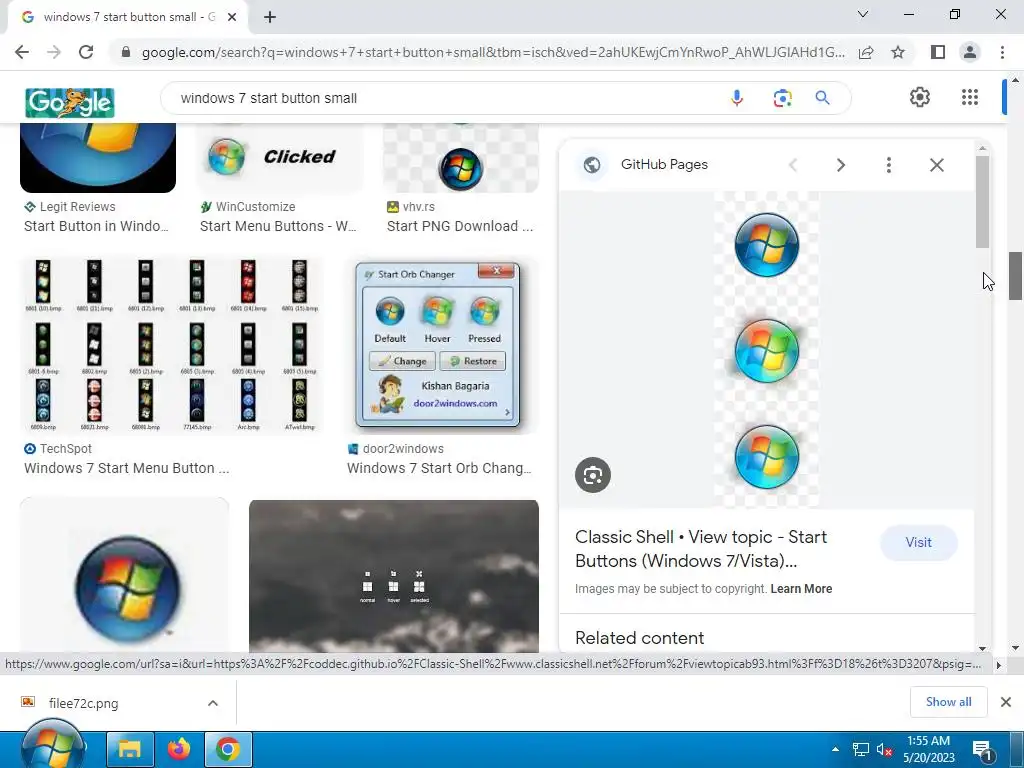This screenshot has height=768, width=1024.
Task: Open preview panel more options menu
Action: point(889,165)
